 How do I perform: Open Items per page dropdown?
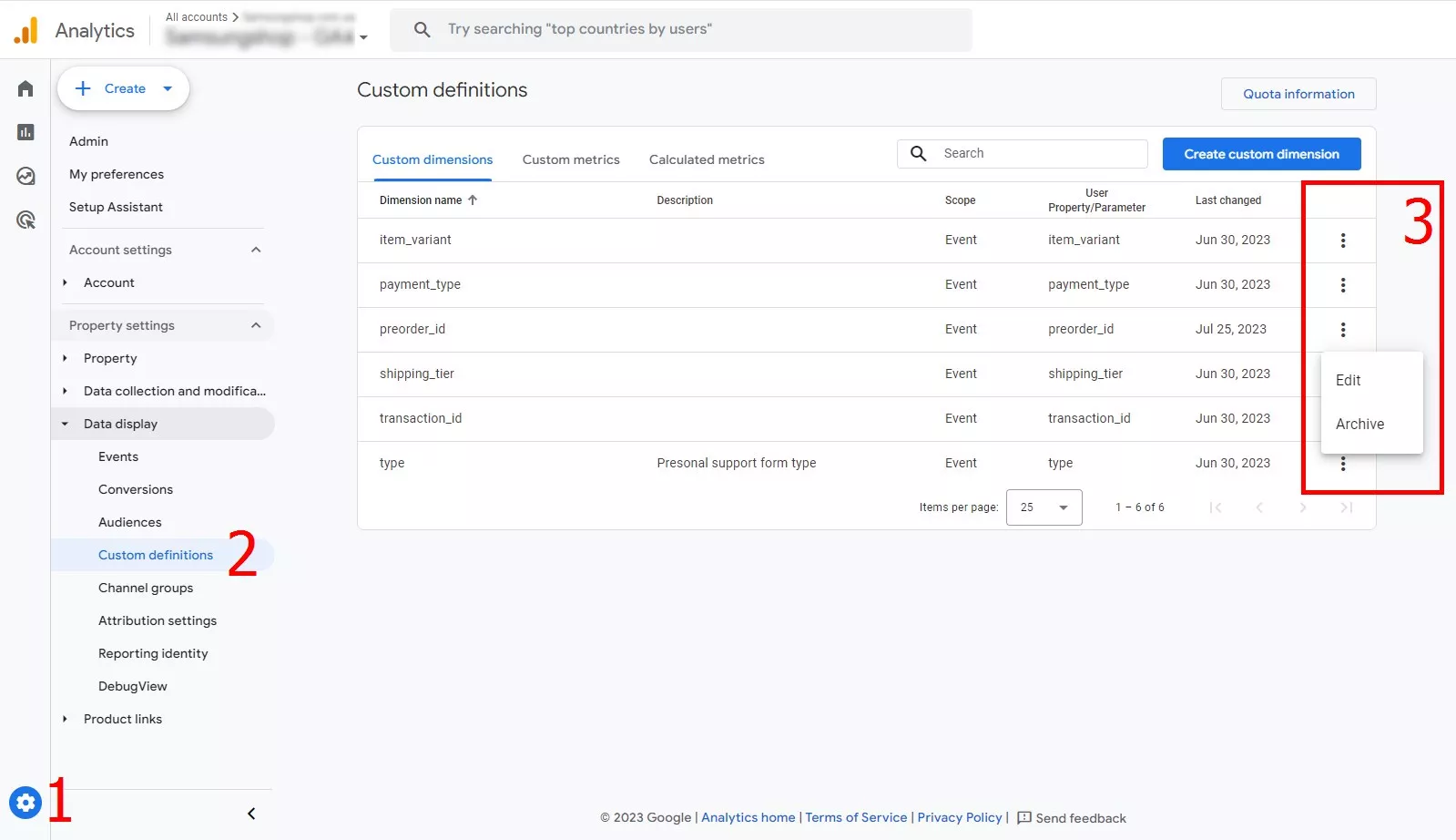coord(1044,507)
